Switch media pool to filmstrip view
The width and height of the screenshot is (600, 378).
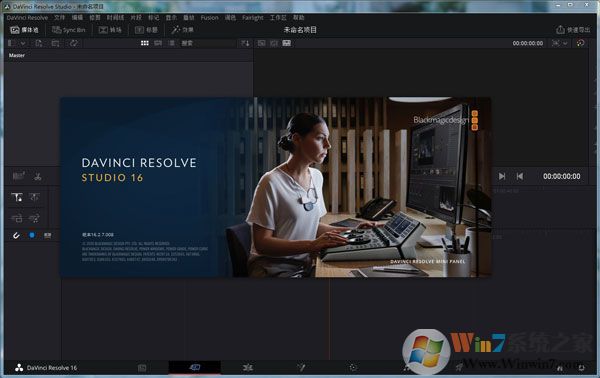(x=158, y=43)
